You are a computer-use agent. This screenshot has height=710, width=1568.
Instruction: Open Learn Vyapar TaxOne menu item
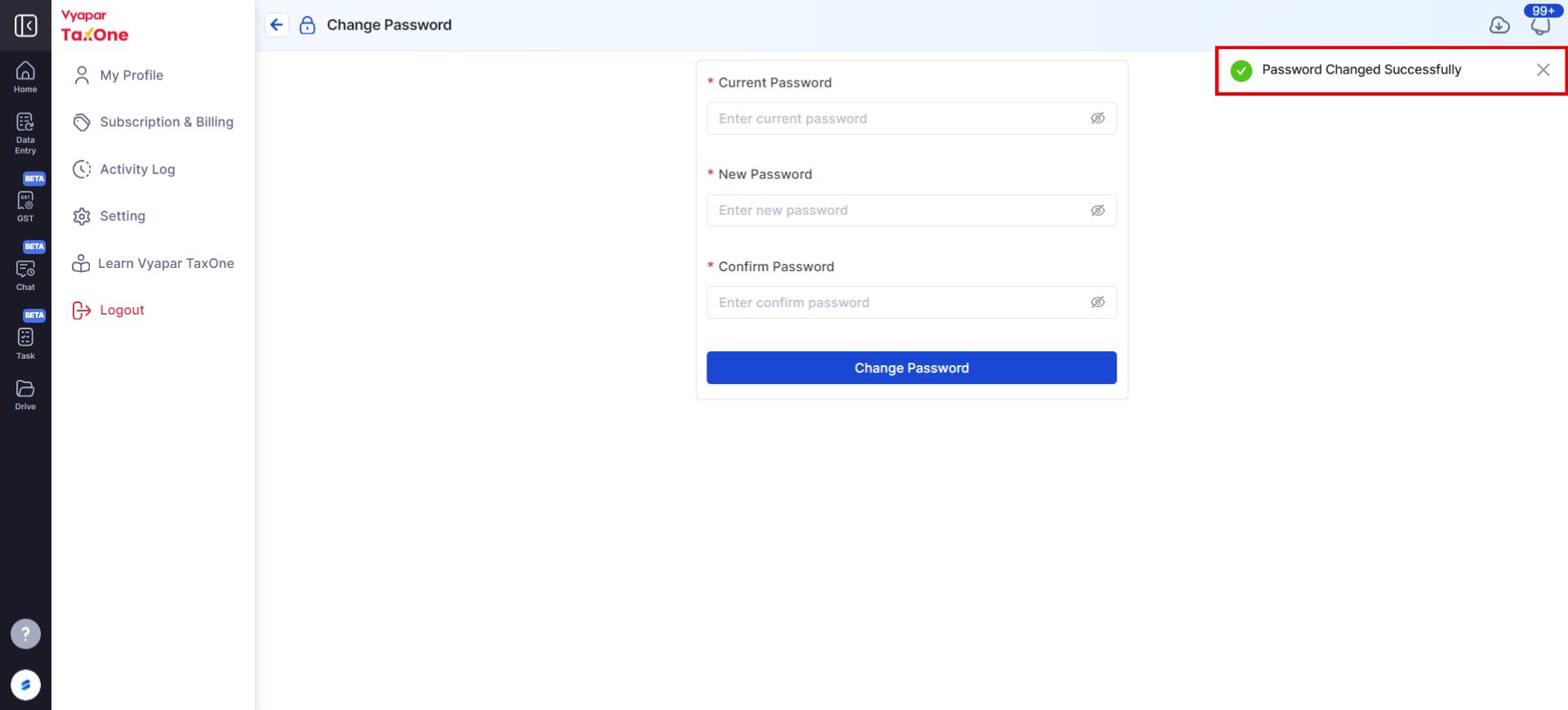153,263
